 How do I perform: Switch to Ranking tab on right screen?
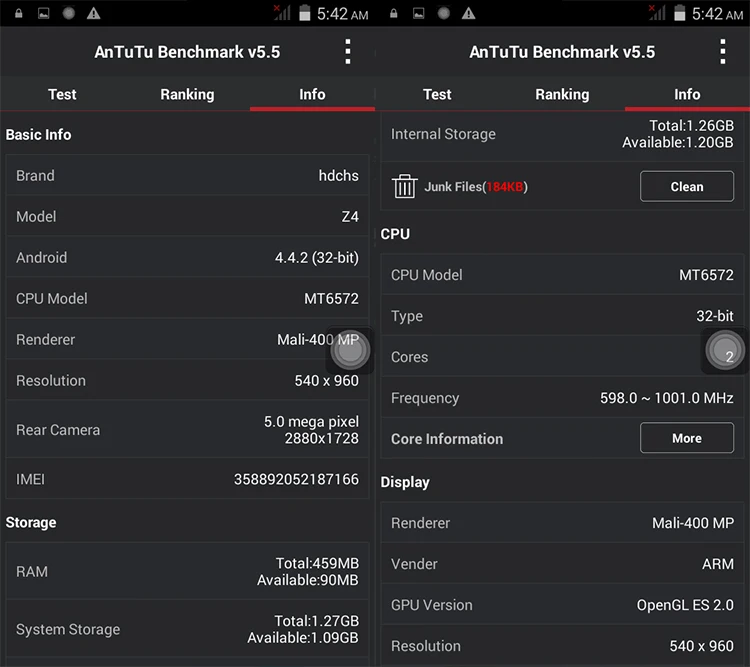coord(562,94)
